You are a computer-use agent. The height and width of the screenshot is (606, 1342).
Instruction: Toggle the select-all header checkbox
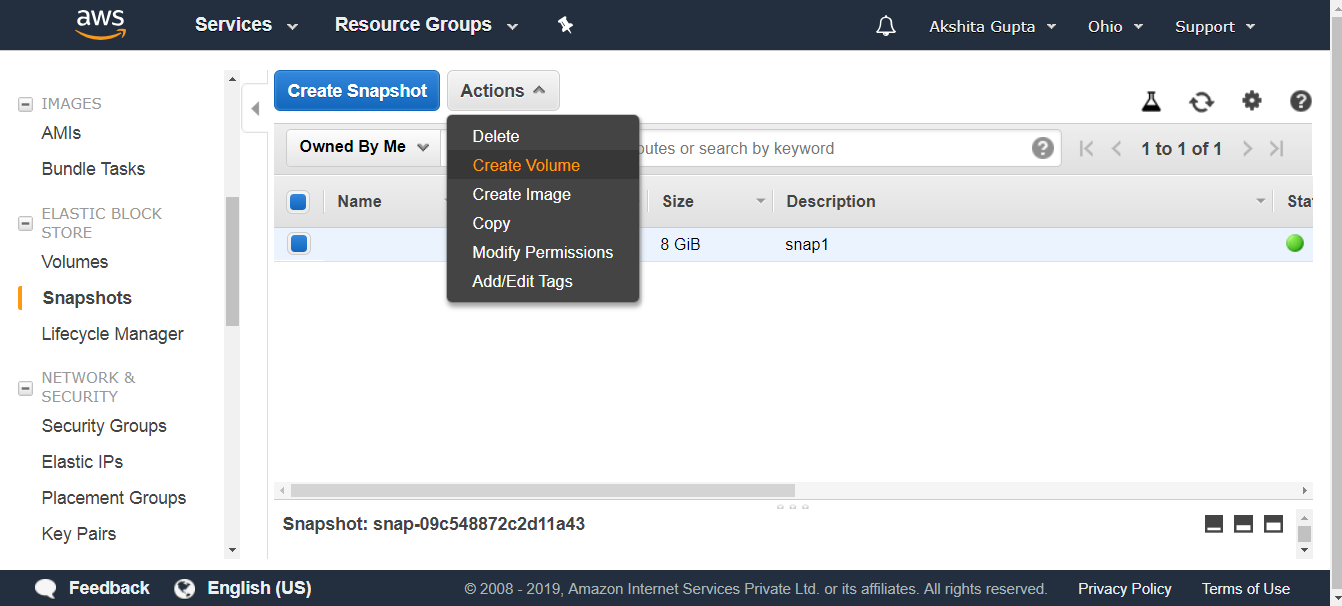click(x=298, y=202)
